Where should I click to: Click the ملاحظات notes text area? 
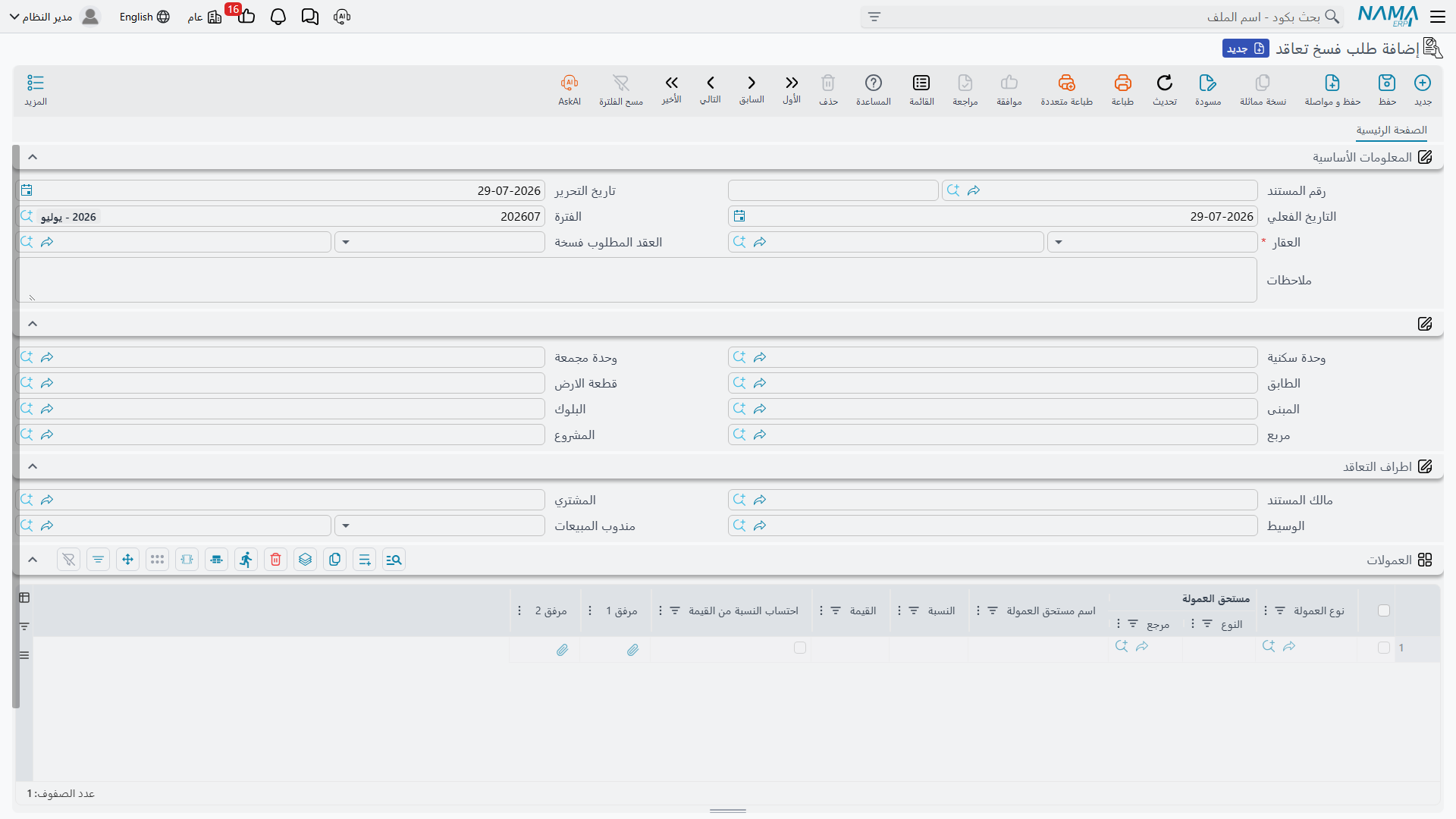636,280
